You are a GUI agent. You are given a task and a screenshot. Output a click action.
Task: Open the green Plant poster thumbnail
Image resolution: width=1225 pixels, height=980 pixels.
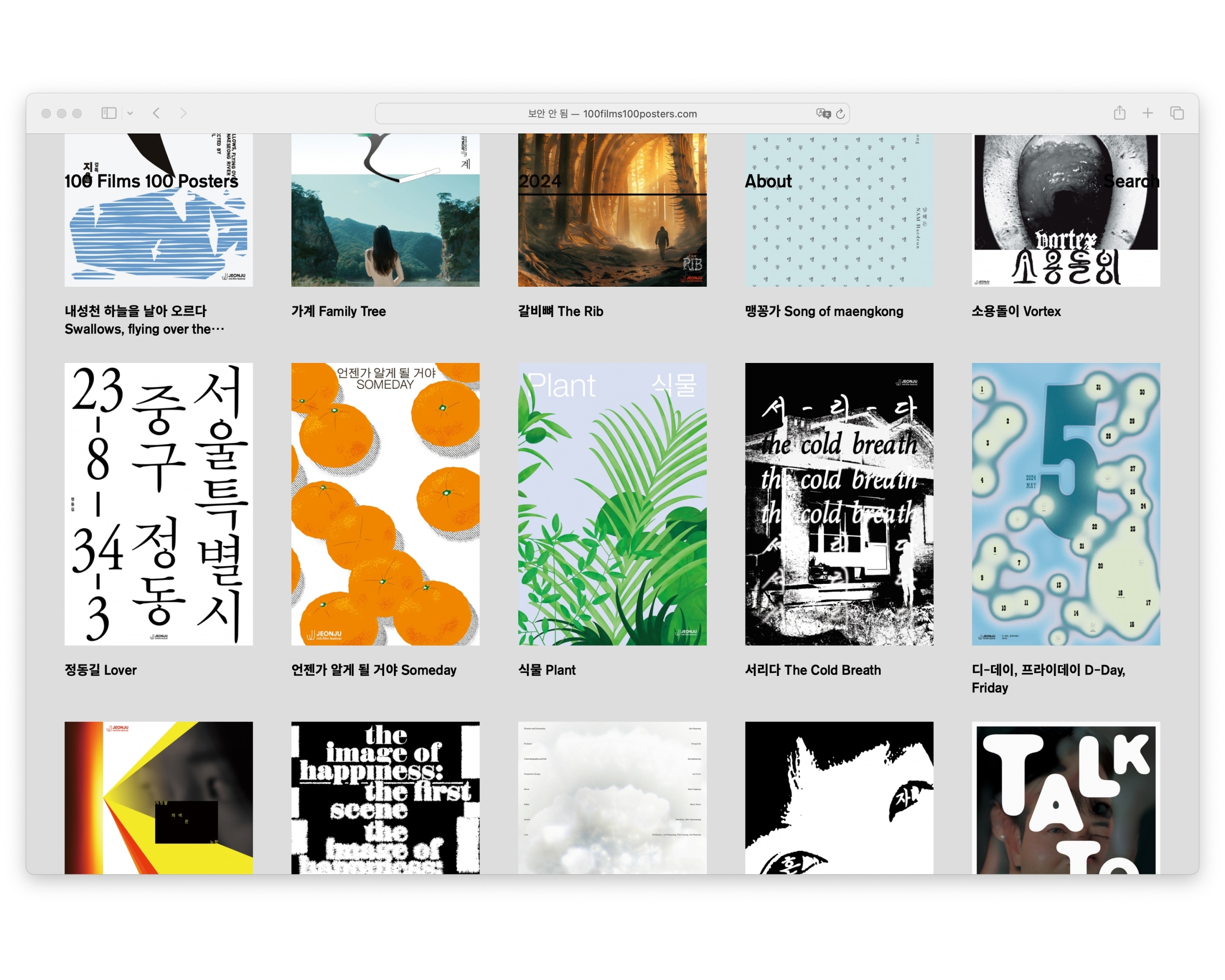coord(612,504)
